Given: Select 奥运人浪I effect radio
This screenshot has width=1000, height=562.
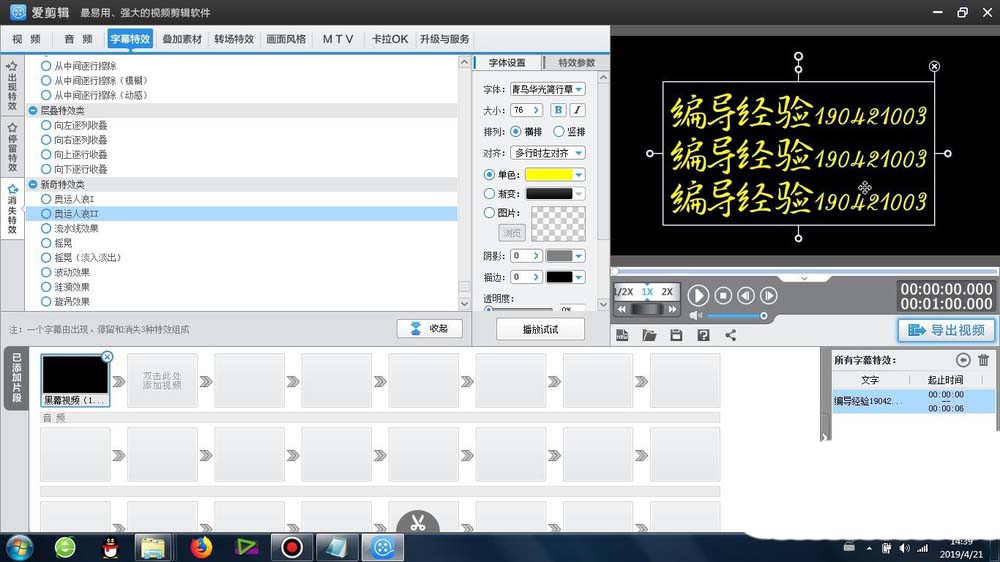Looking at the screenshot, I should click(46, 199).
